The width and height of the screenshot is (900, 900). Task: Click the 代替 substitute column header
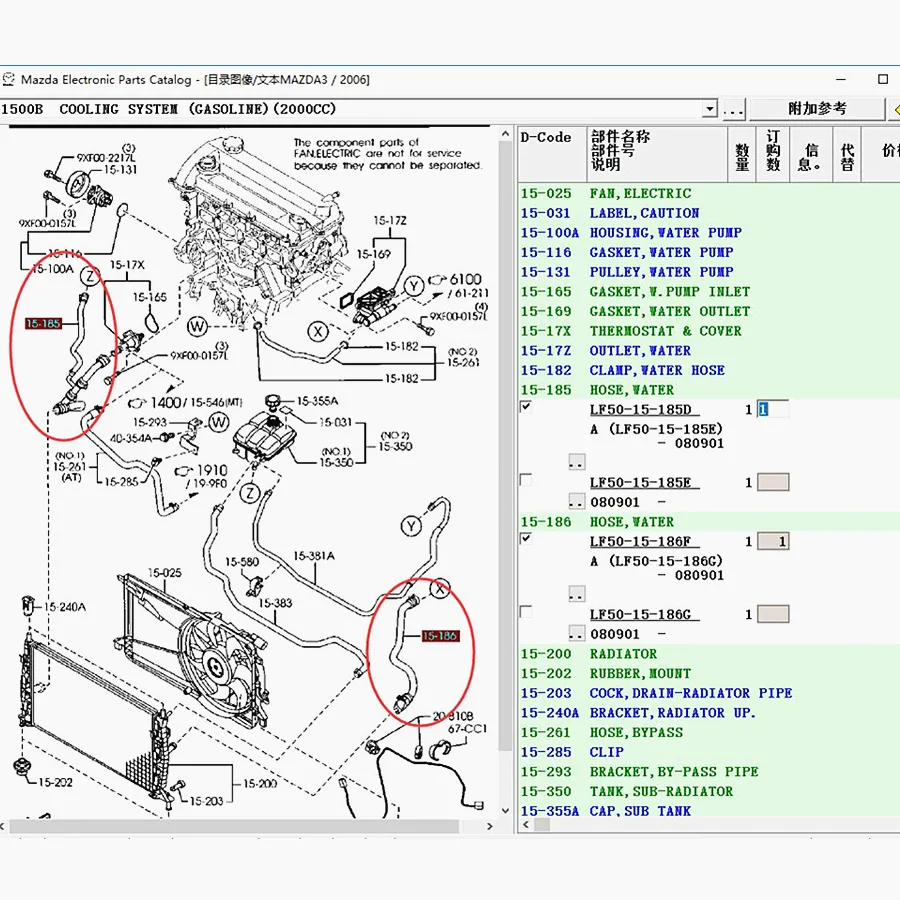[x=847, y=154]
